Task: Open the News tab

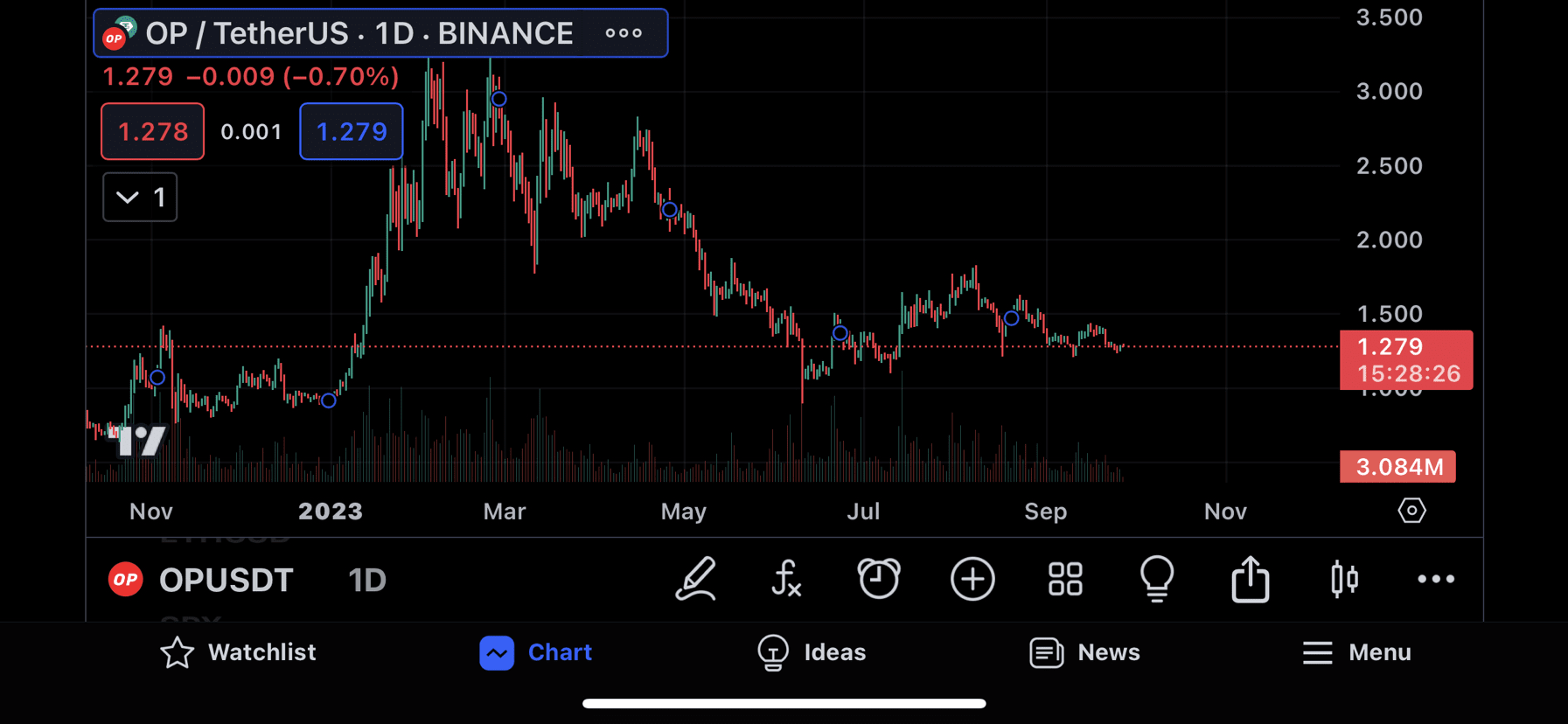Action: coord(1084,652)
